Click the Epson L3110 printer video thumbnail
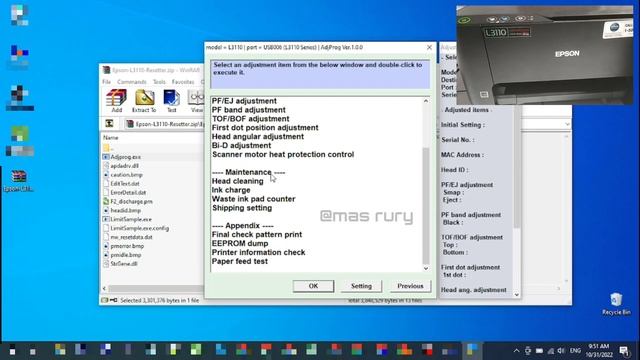Image resolution: width=640 pixels, height=360 pixels. (544, 55)
